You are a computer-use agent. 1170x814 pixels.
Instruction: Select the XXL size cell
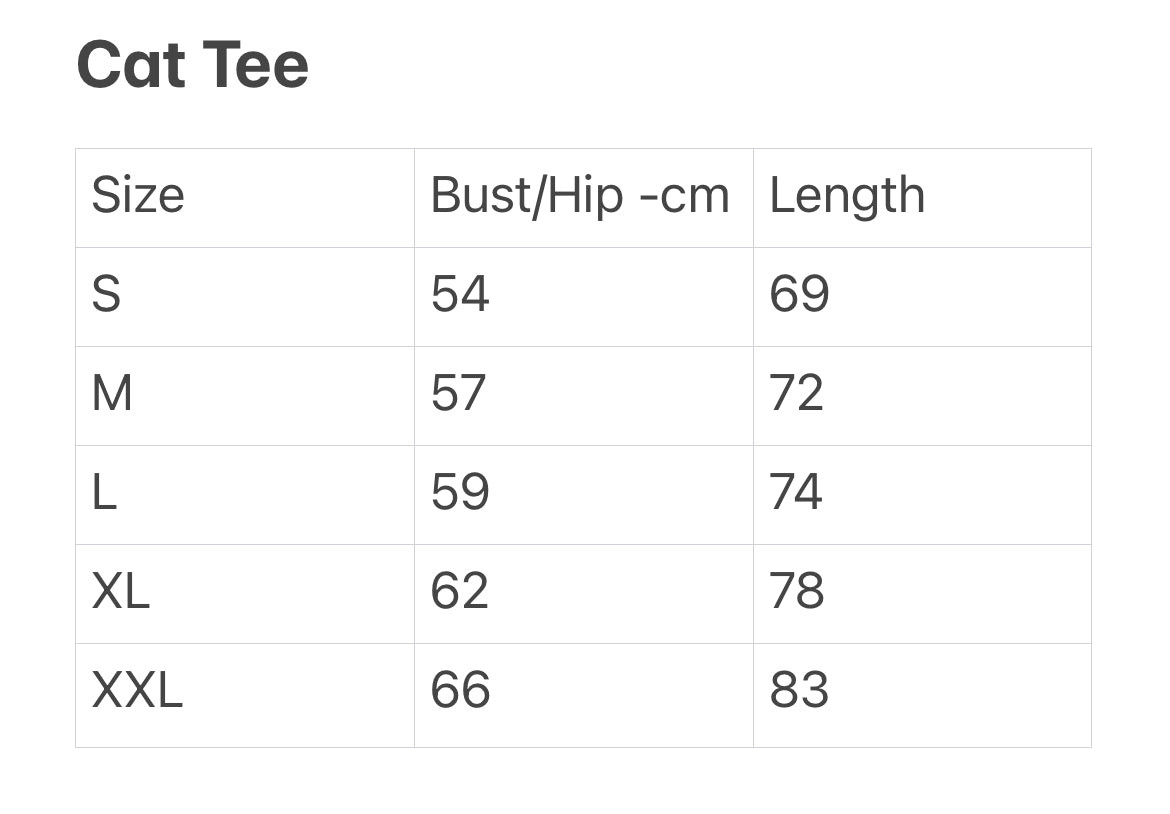coord(137,690)
